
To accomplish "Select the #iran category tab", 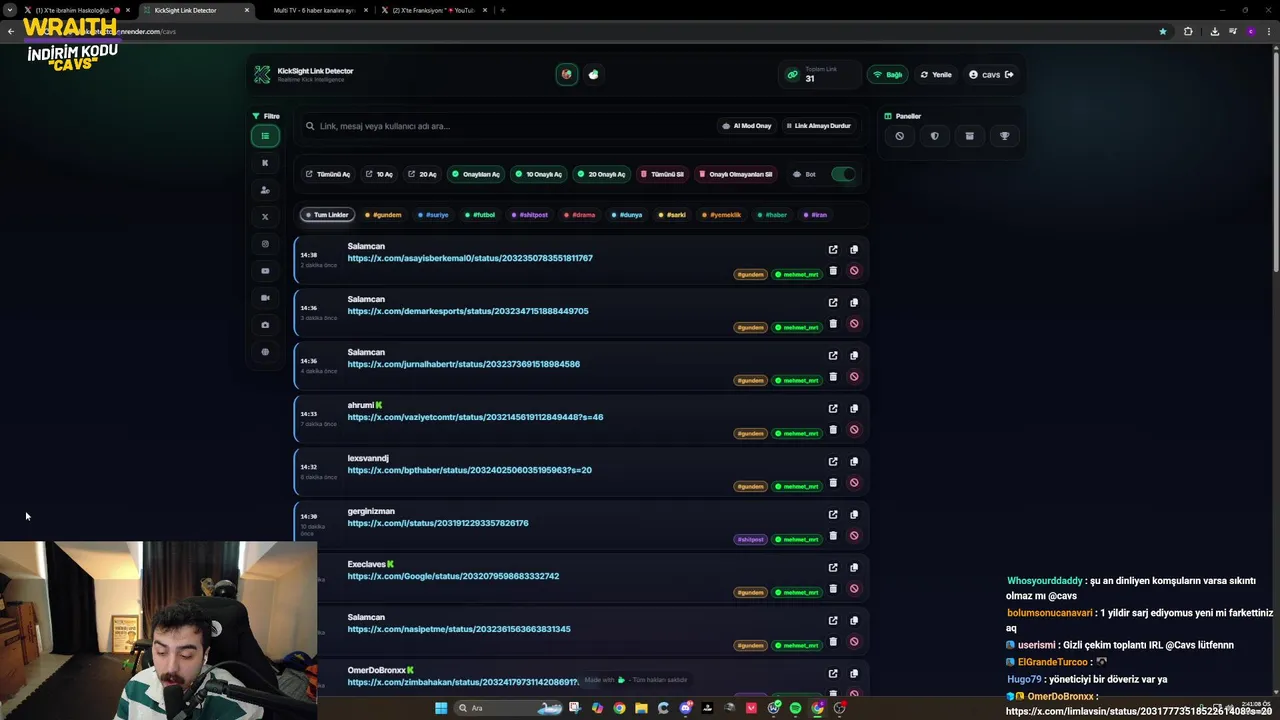I will 815,215.
